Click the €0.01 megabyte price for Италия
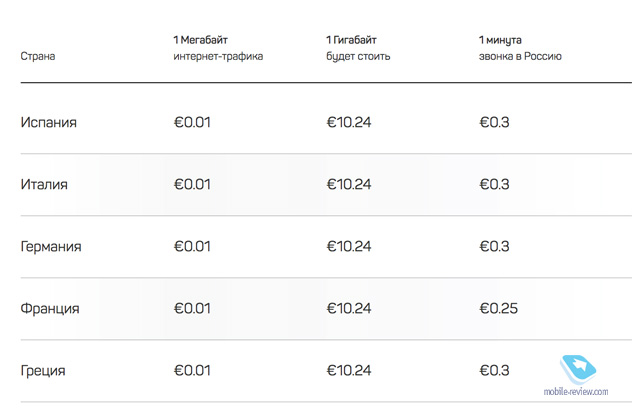The height and width of the screenshot is (419, 640). pos(192,184)
